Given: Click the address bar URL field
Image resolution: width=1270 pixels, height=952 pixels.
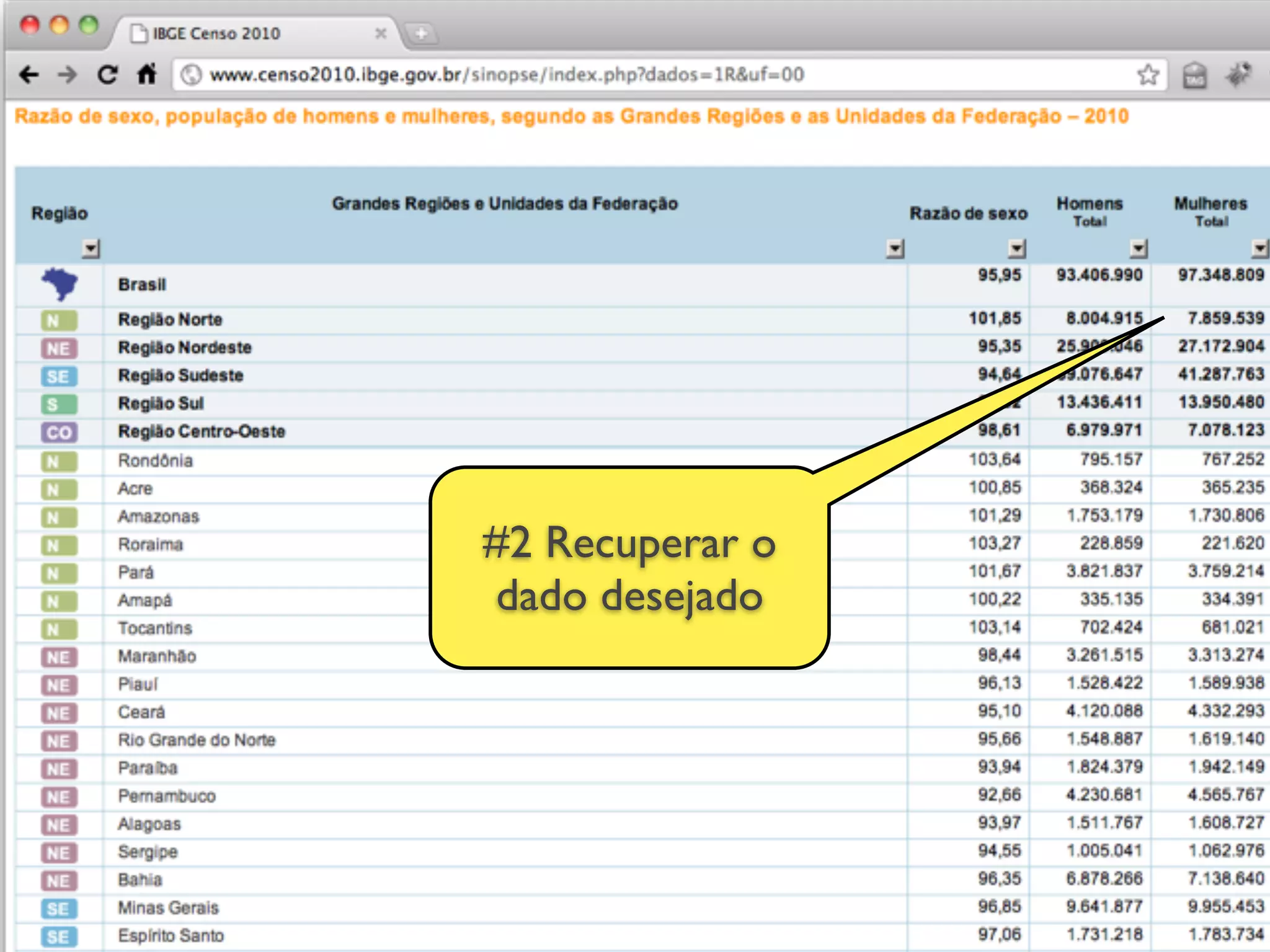Looking at the screenshot, I should coord(670,75).
